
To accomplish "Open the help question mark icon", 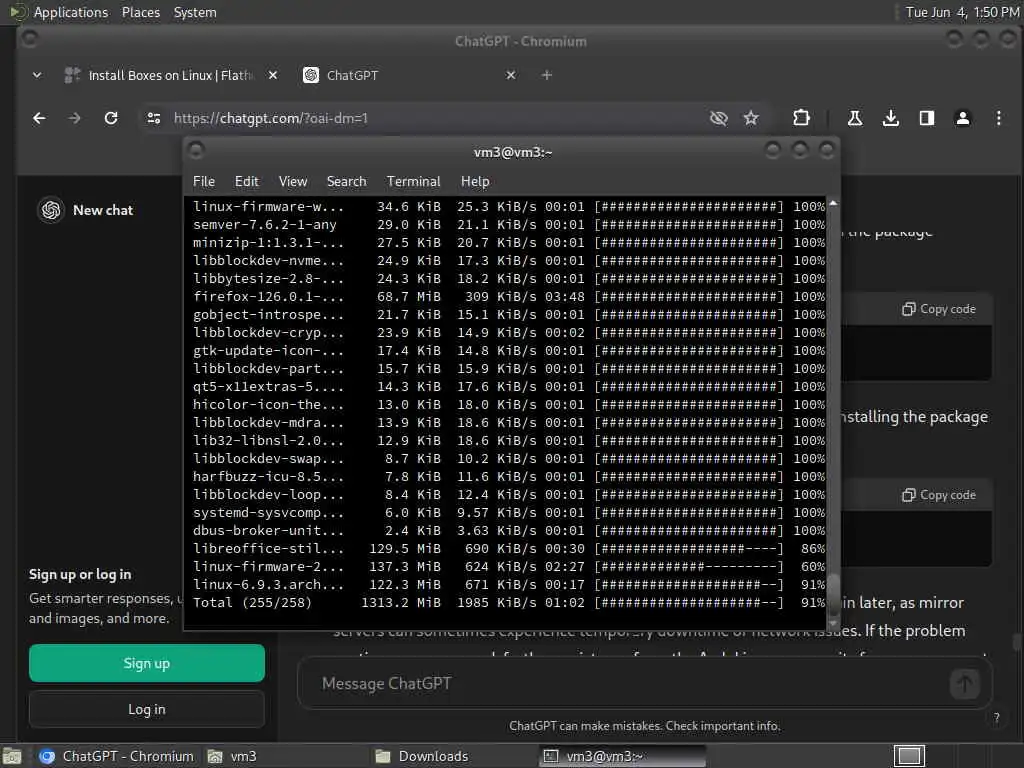I will point(997,718).
